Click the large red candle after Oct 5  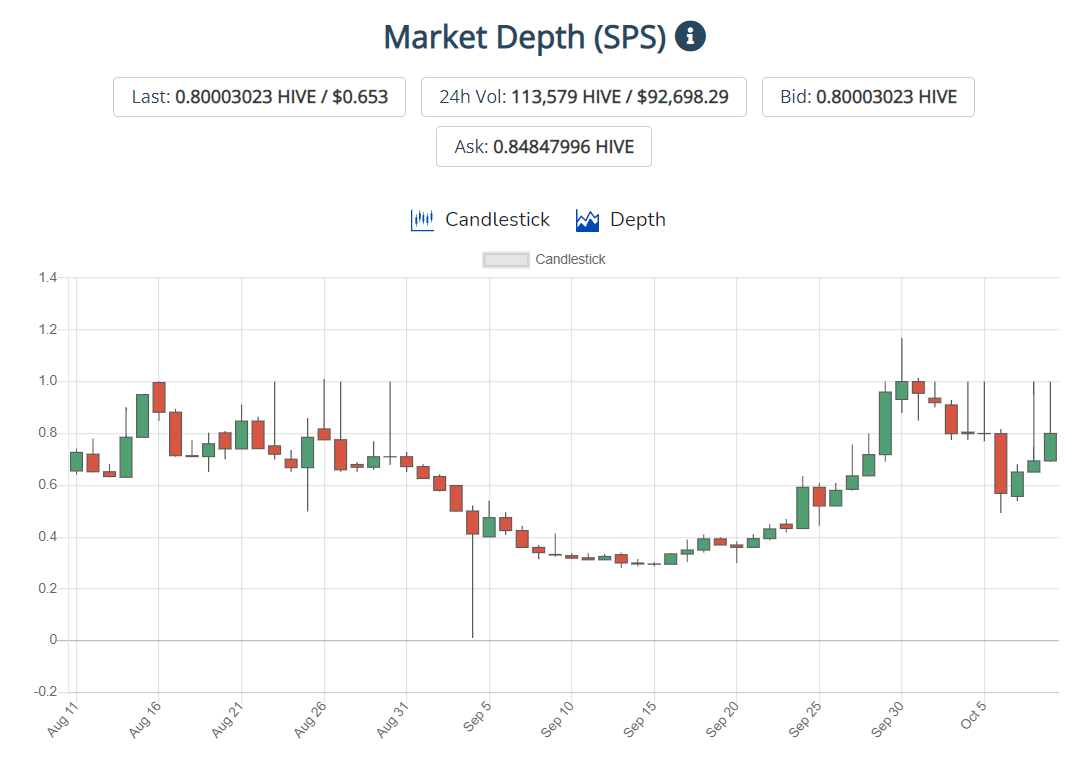(1001, 463)
